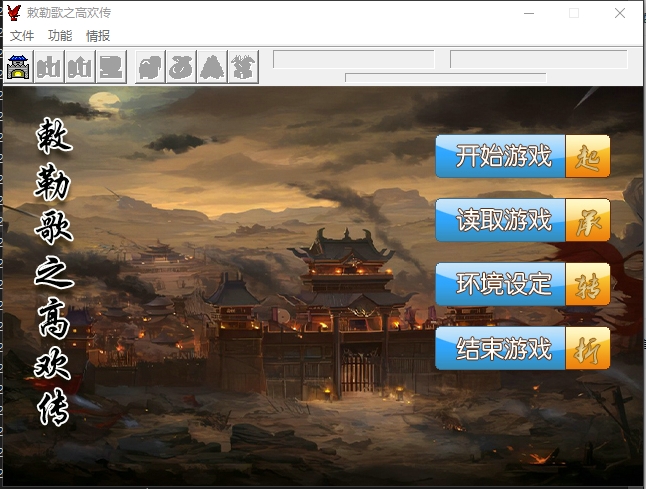The height and width of the screenshot is (489, 646).
Task: Click the red bird app icon in title bar
Action: (14, 13)
